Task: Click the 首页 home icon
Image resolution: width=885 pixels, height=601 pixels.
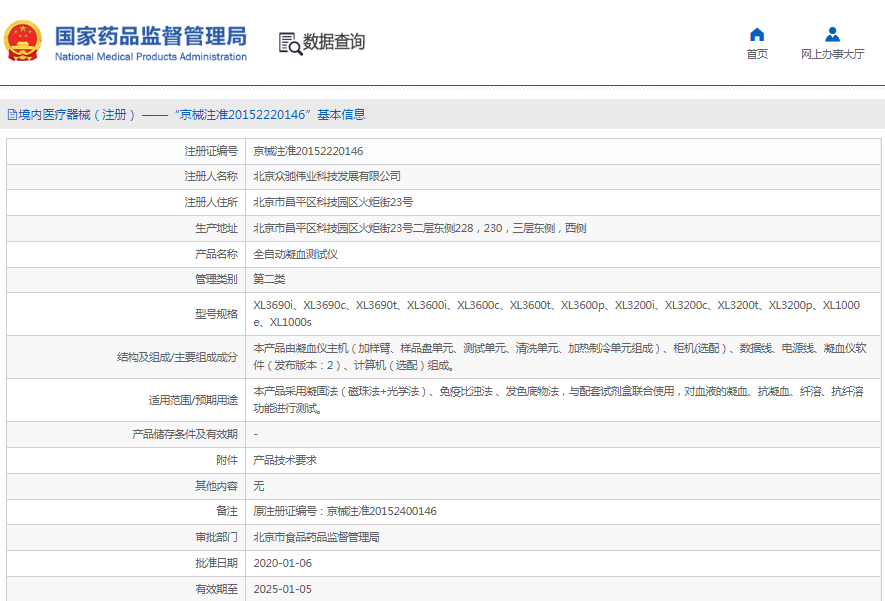Action: coord(757,34)
